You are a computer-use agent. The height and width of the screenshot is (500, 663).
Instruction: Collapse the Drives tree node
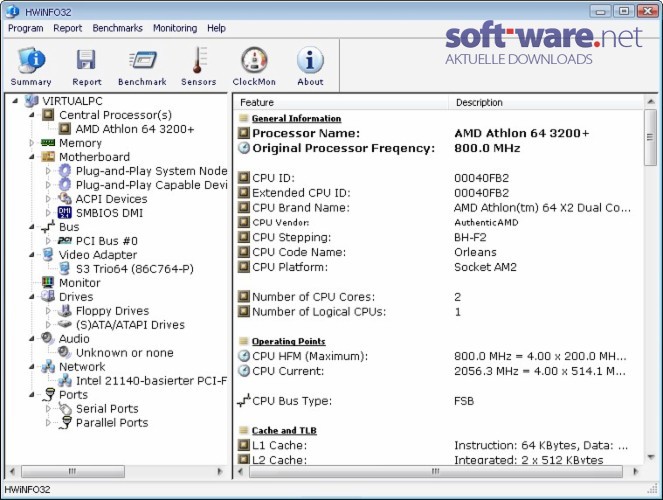coord(32,297)
